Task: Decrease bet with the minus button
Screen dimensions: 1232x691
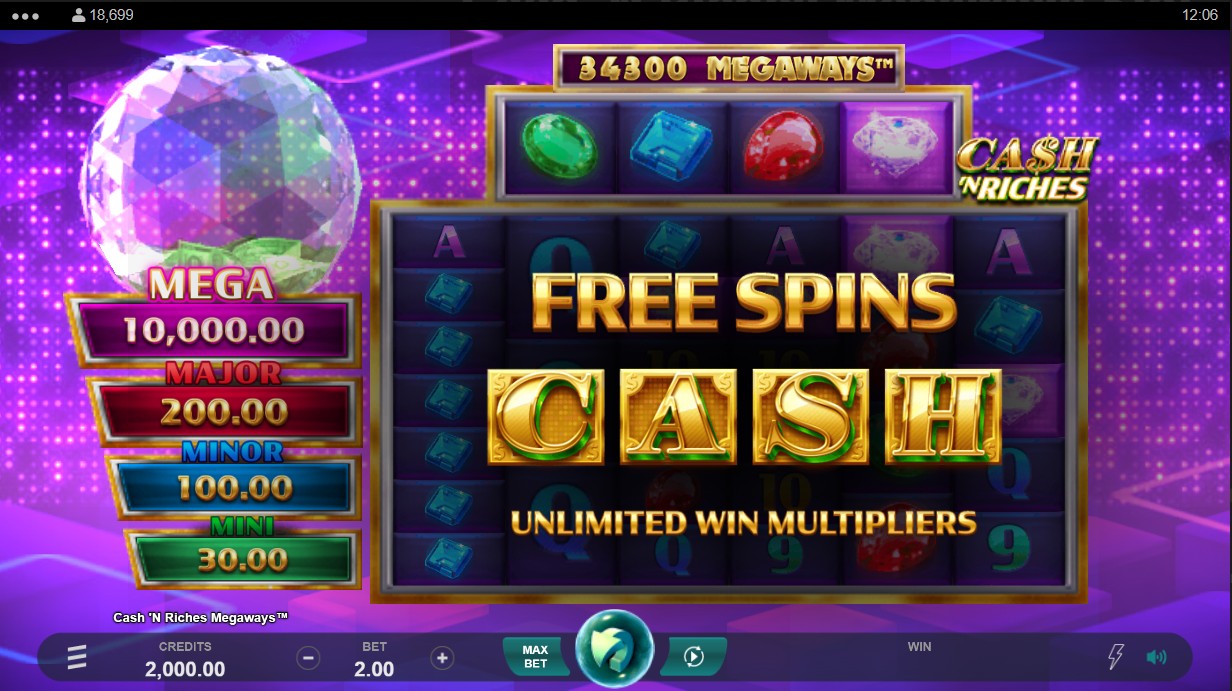Action: pyautogui.click(x=309, y=658)
